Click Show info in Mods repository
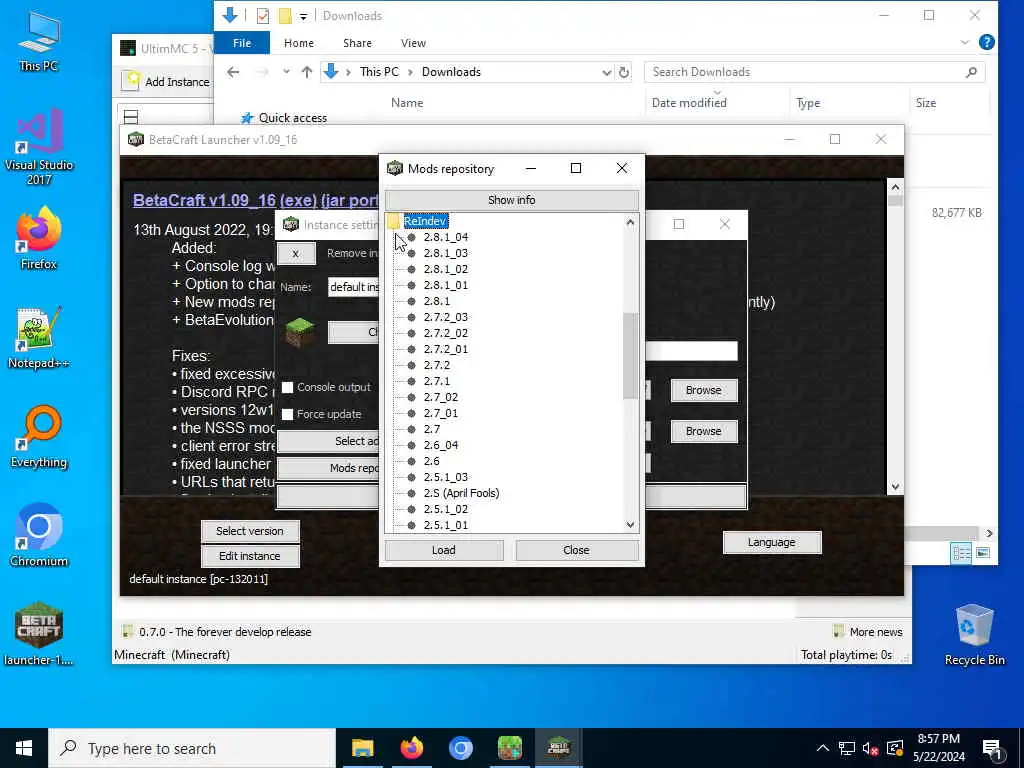 511,200
